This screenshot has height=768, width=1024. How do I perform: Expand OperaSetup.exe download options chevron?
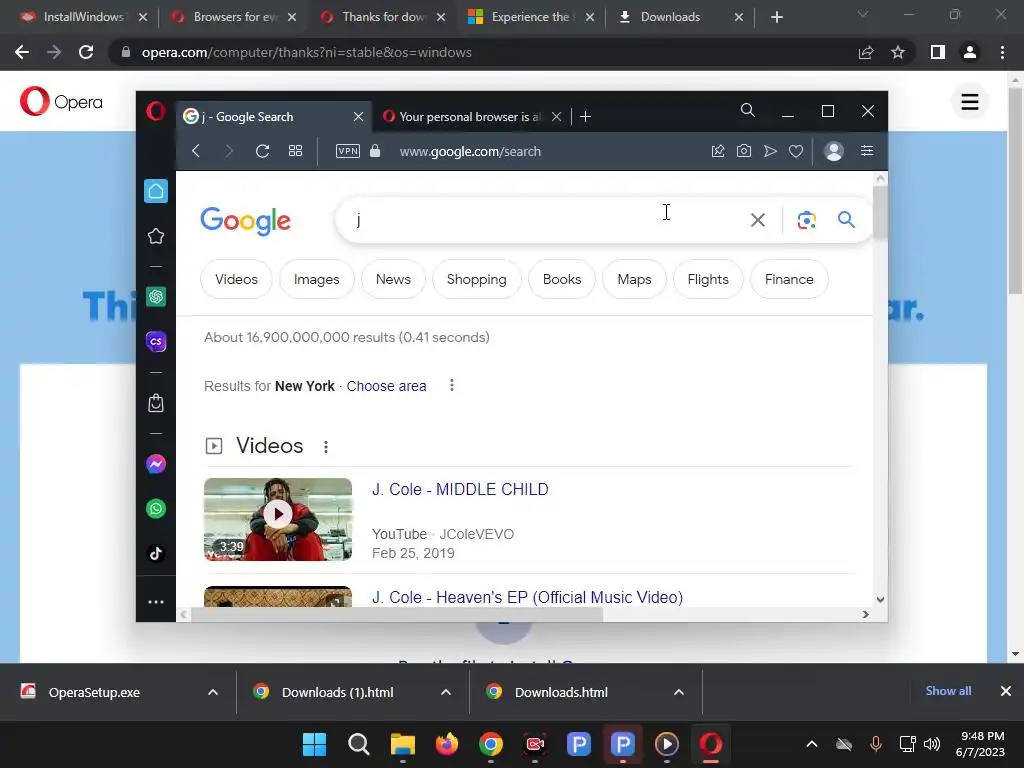tap(213, 692)
